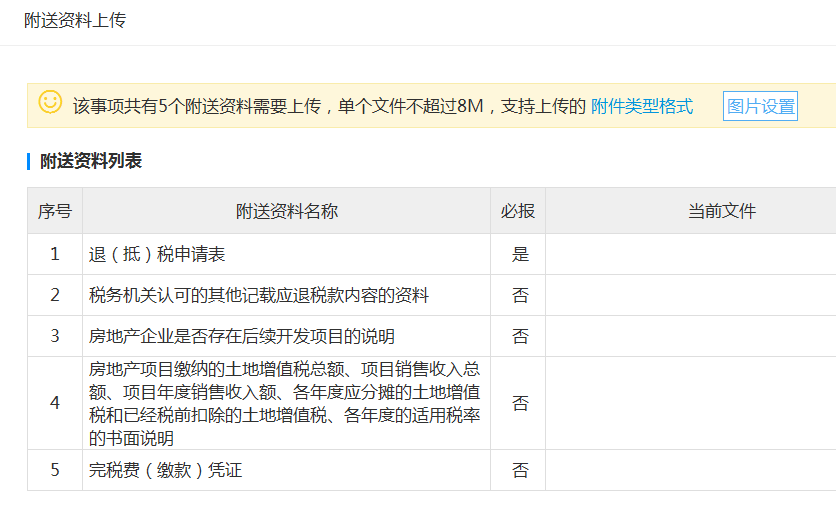Click the 附送资料上传 page title
The width and height of the screenshot is (836, 517).
pos(75,20)
